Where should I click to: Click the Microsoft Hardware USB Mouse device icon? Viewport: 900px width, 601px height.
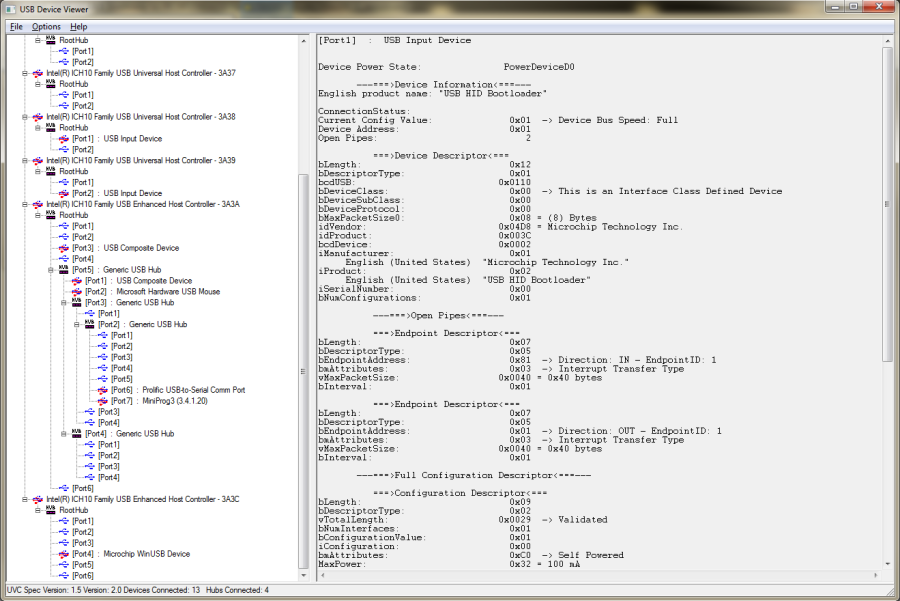(77, 292)
